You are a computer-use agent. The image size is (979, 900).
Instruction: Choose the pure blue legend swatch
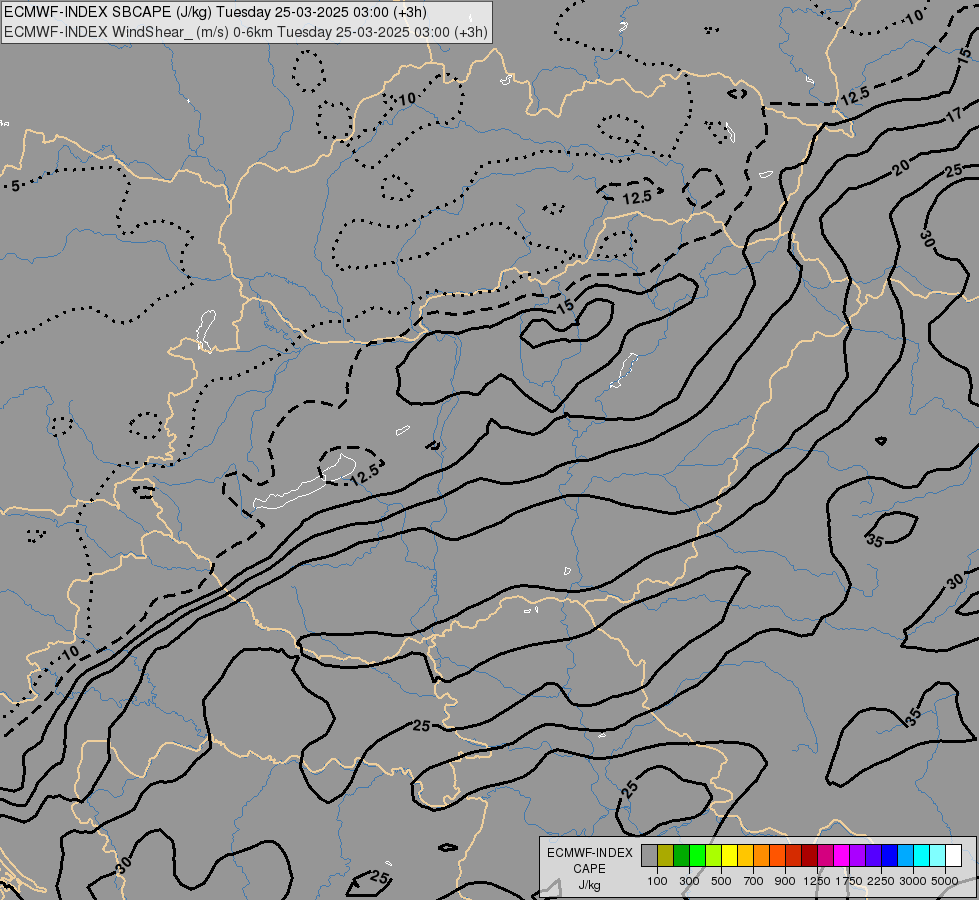pos(889,856)
